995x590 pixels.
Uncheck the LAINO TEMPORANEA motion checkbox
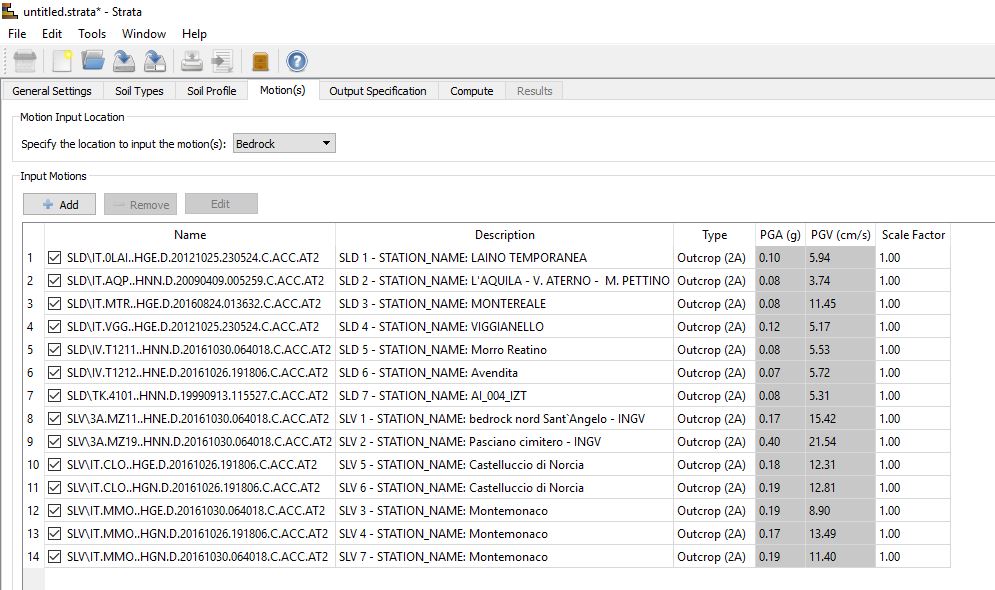click(54, 258)
